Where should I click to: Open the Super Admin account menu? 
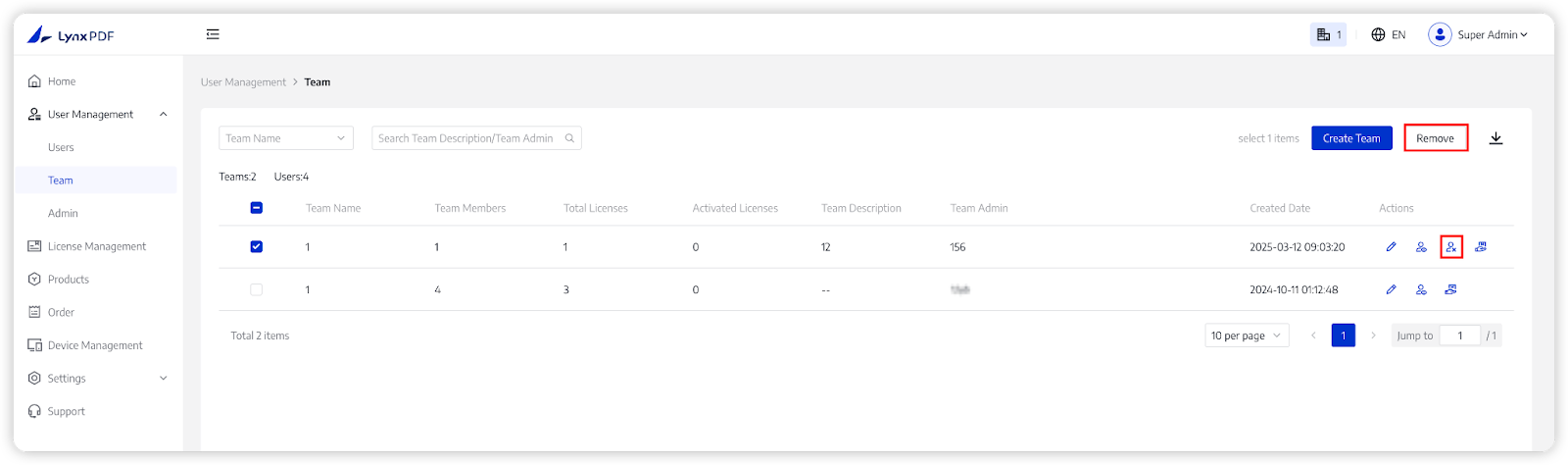point(1478,34)
